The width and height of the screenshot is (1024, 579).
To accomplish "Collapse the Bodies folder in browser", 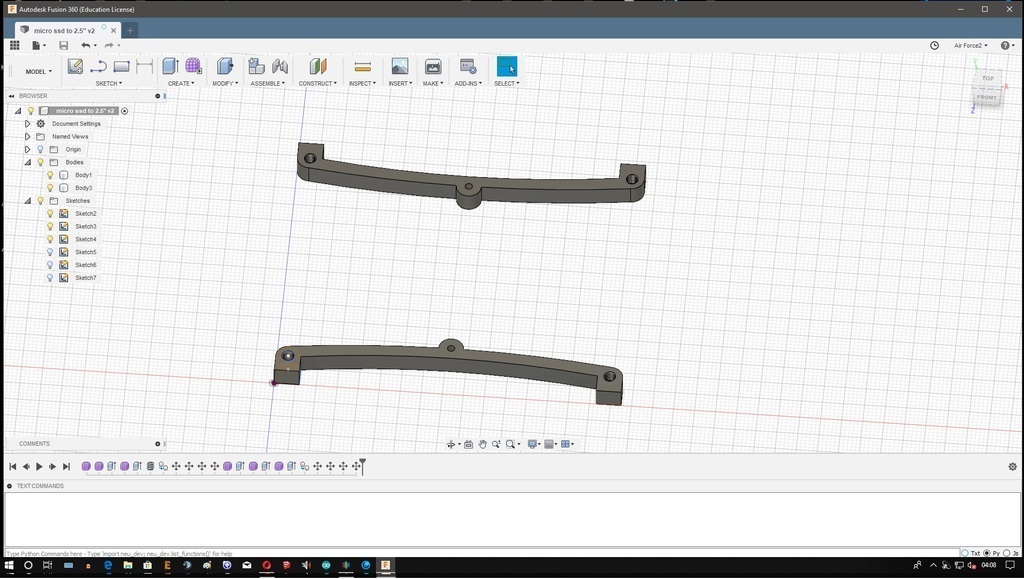I will coord(28,162).
